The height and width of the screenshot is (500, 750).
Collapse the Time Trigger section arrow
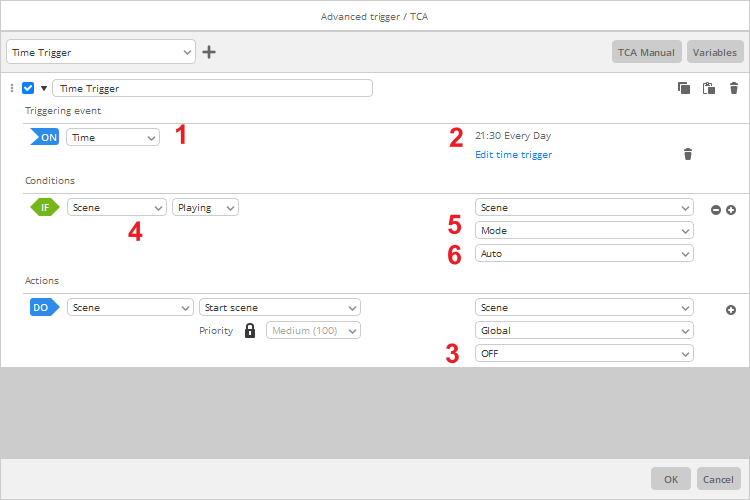[43, 88]
